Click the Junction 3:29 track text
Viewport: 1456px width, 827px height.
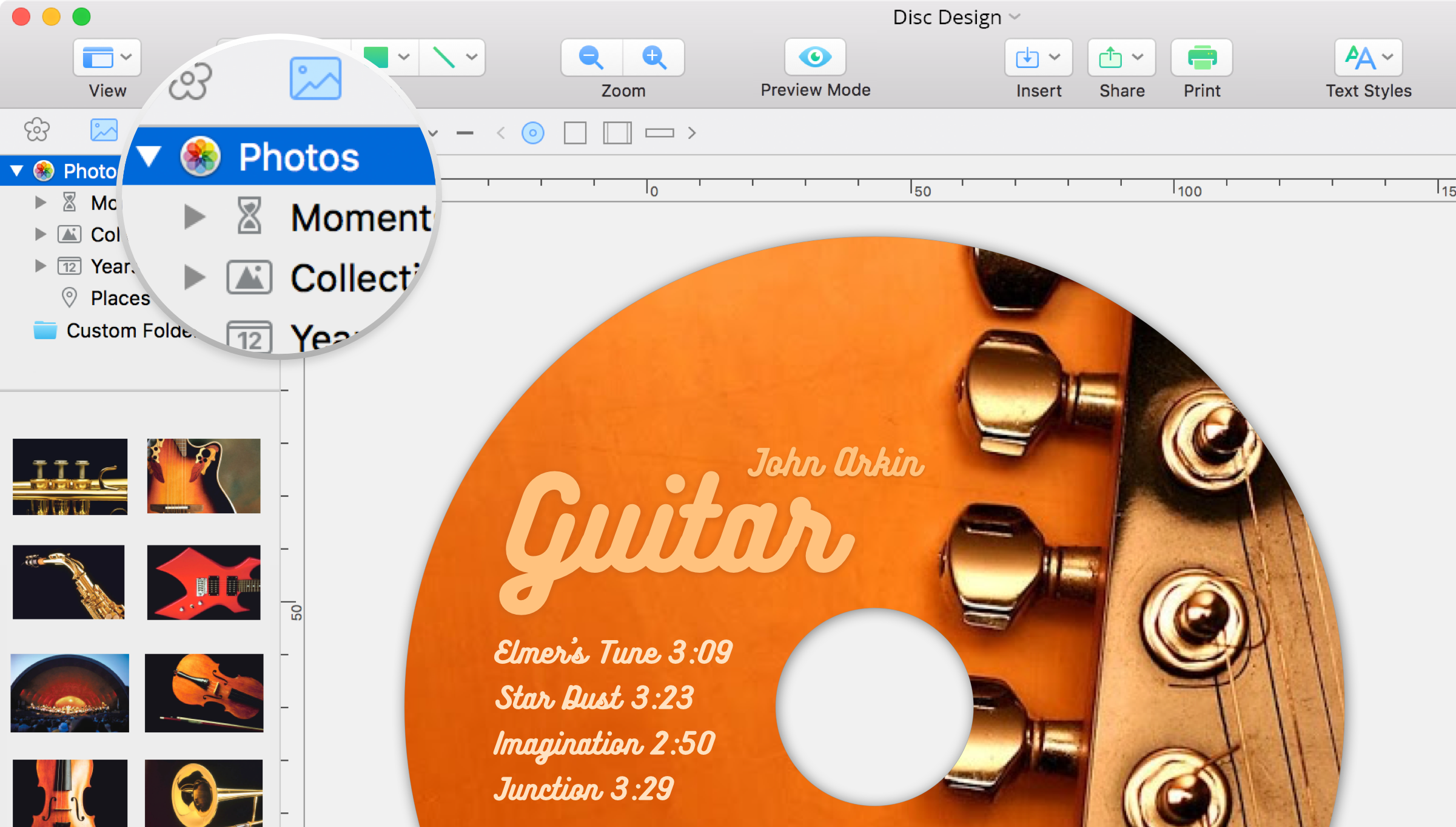pos(583,789)
